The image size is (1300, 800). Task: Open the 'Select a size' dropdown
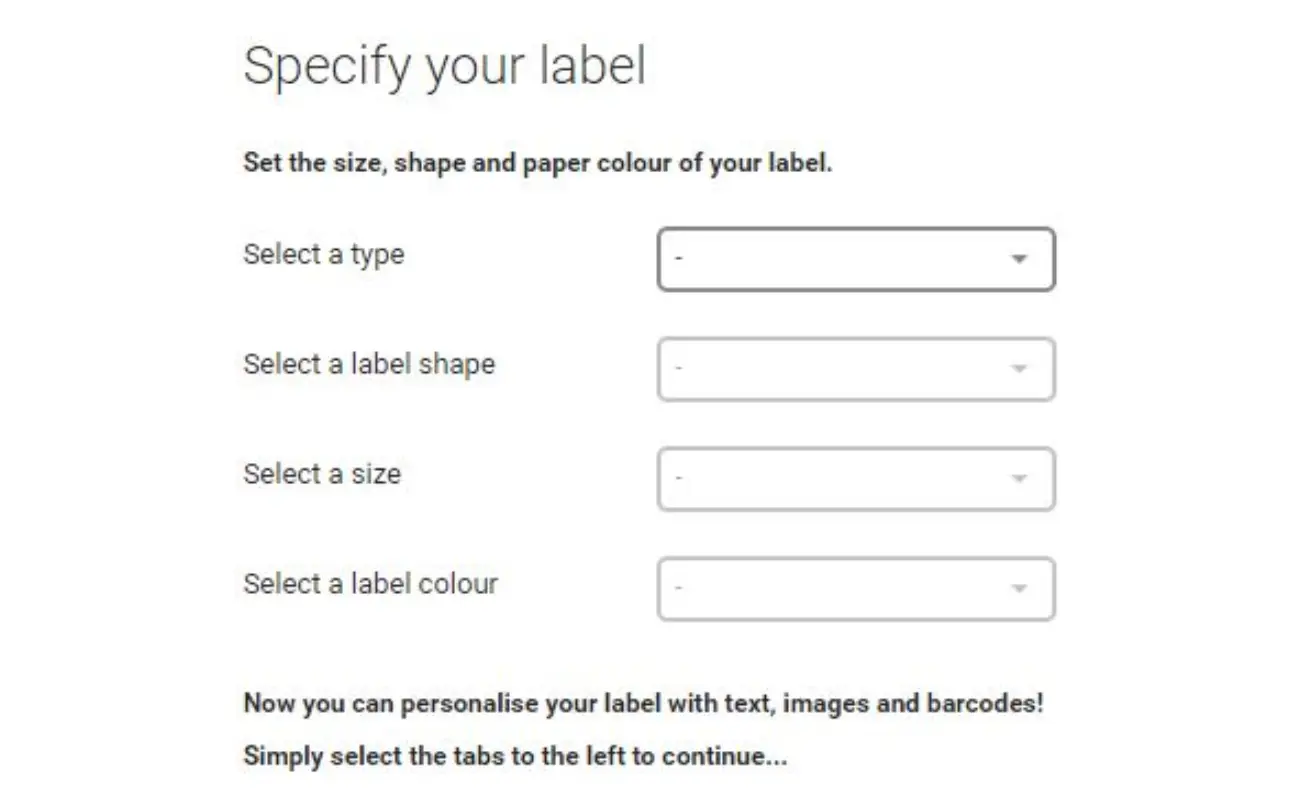pos(855,479)
